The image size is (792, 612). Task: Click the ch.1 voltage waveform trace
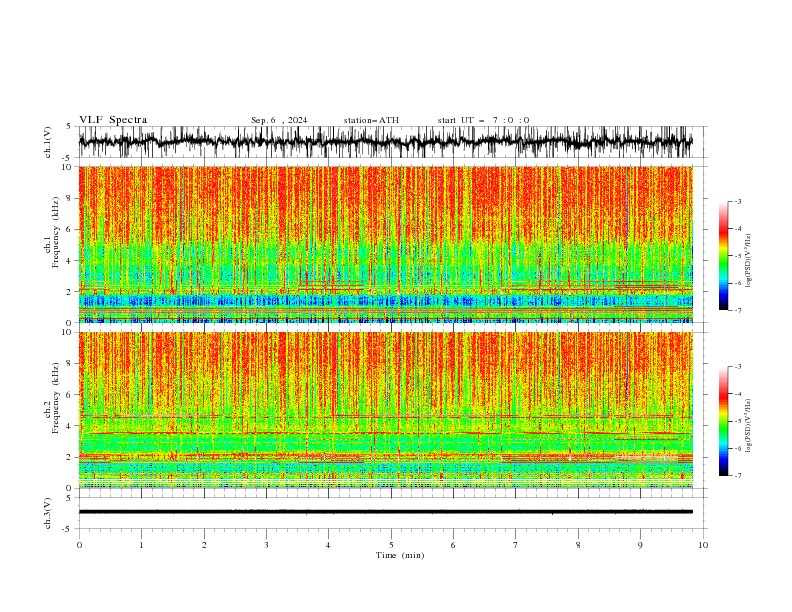click(x=386, y=142)
